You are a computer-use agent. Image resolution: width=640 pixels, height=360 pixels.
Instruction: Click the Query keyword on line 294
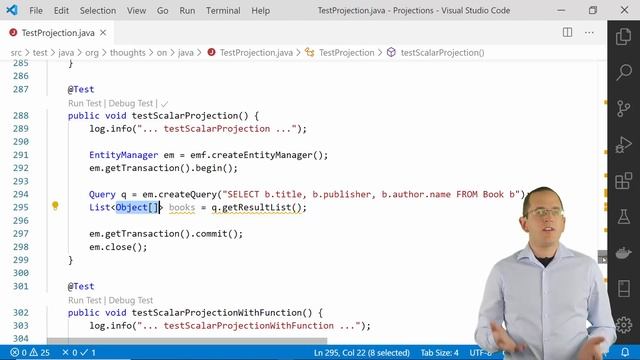(x=102, y=194)
